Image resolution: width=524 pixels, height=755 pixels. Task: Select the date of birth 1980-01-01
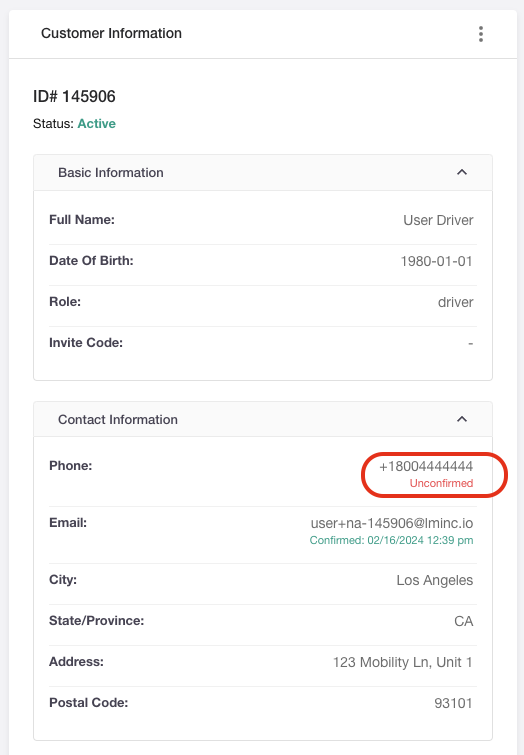(x=437, y=261)
